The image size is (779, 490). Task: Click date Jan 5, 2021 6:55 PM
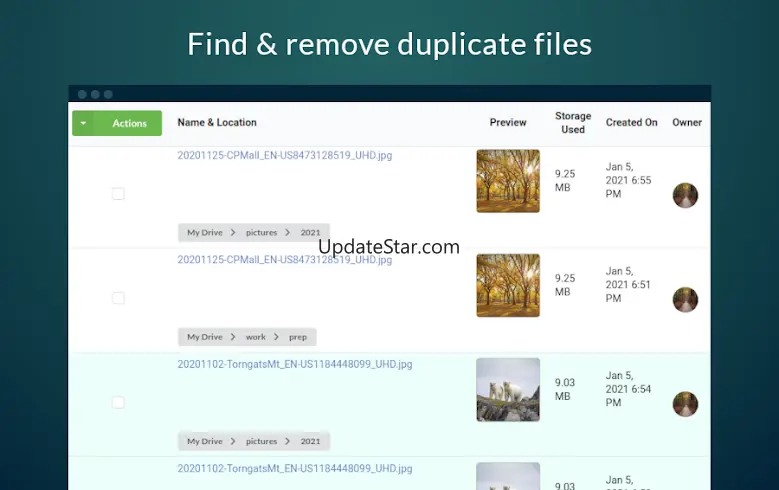pyautogui.click(x=628, y=180)
